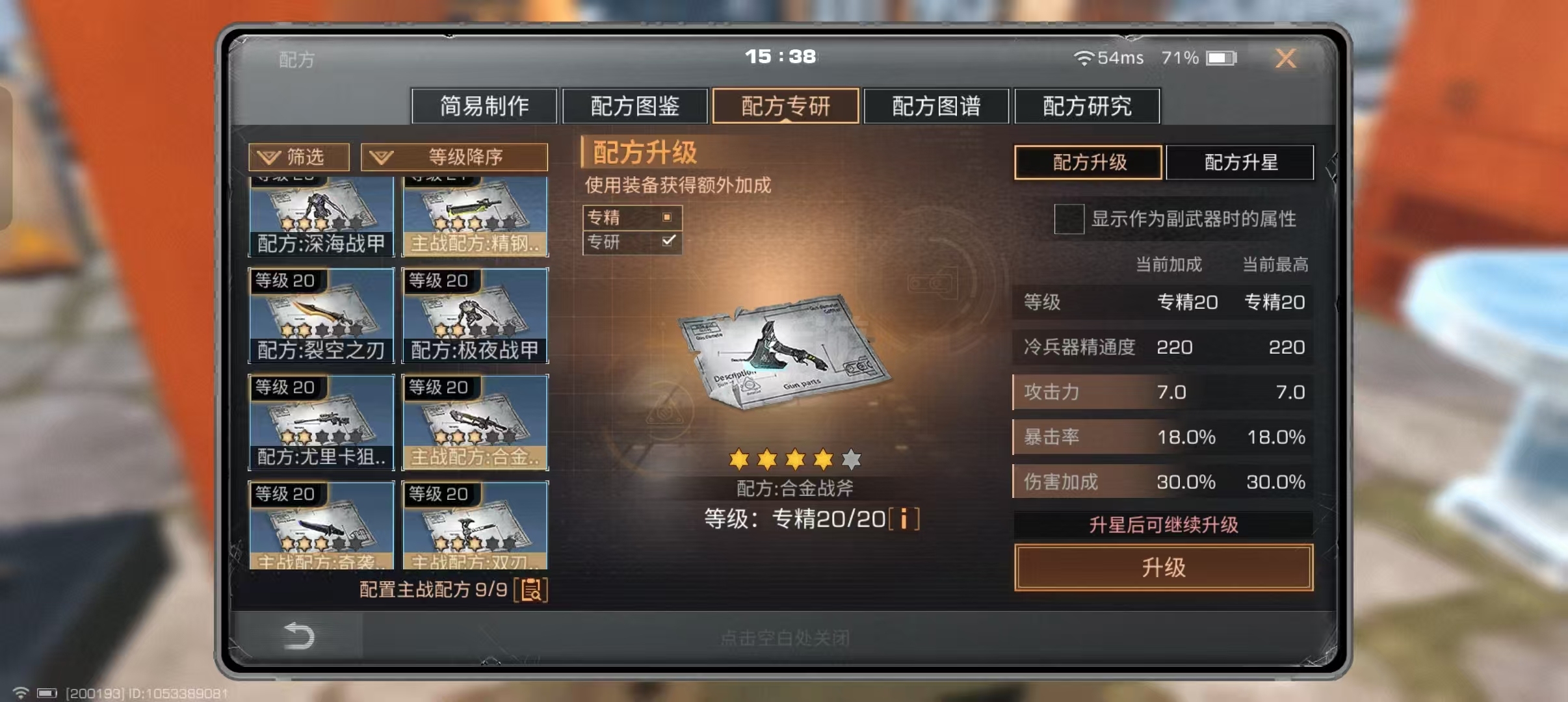Viewport: 1568px width, 702px height.
Task: Select the 配方:尤里卡狙 sniper recipe card
Action: point(321,422)
